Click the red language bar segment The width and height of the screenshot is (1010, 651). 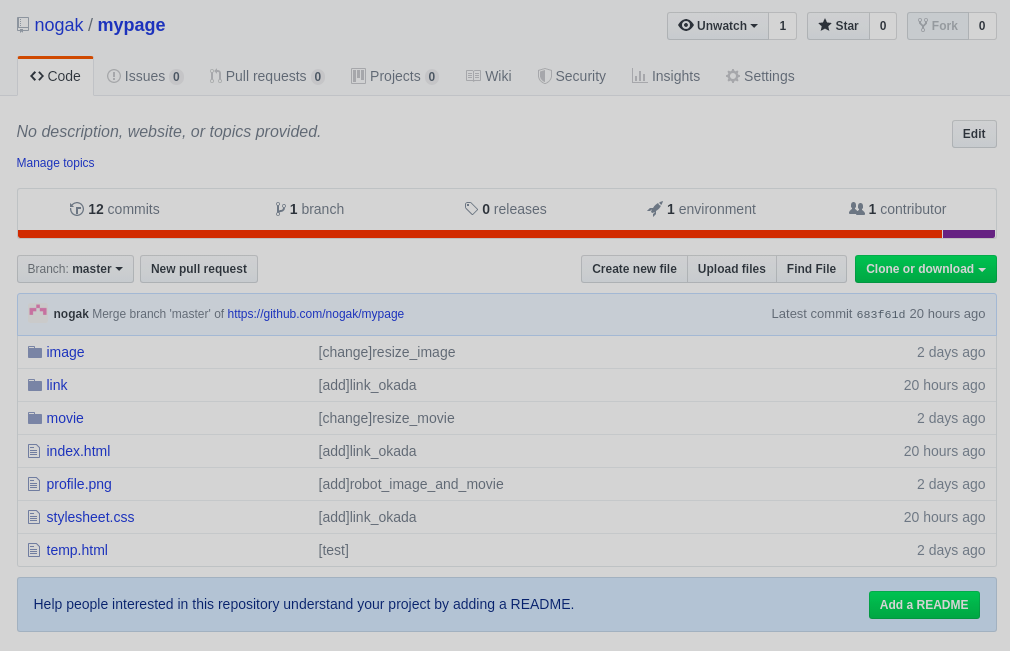point(480,234)
